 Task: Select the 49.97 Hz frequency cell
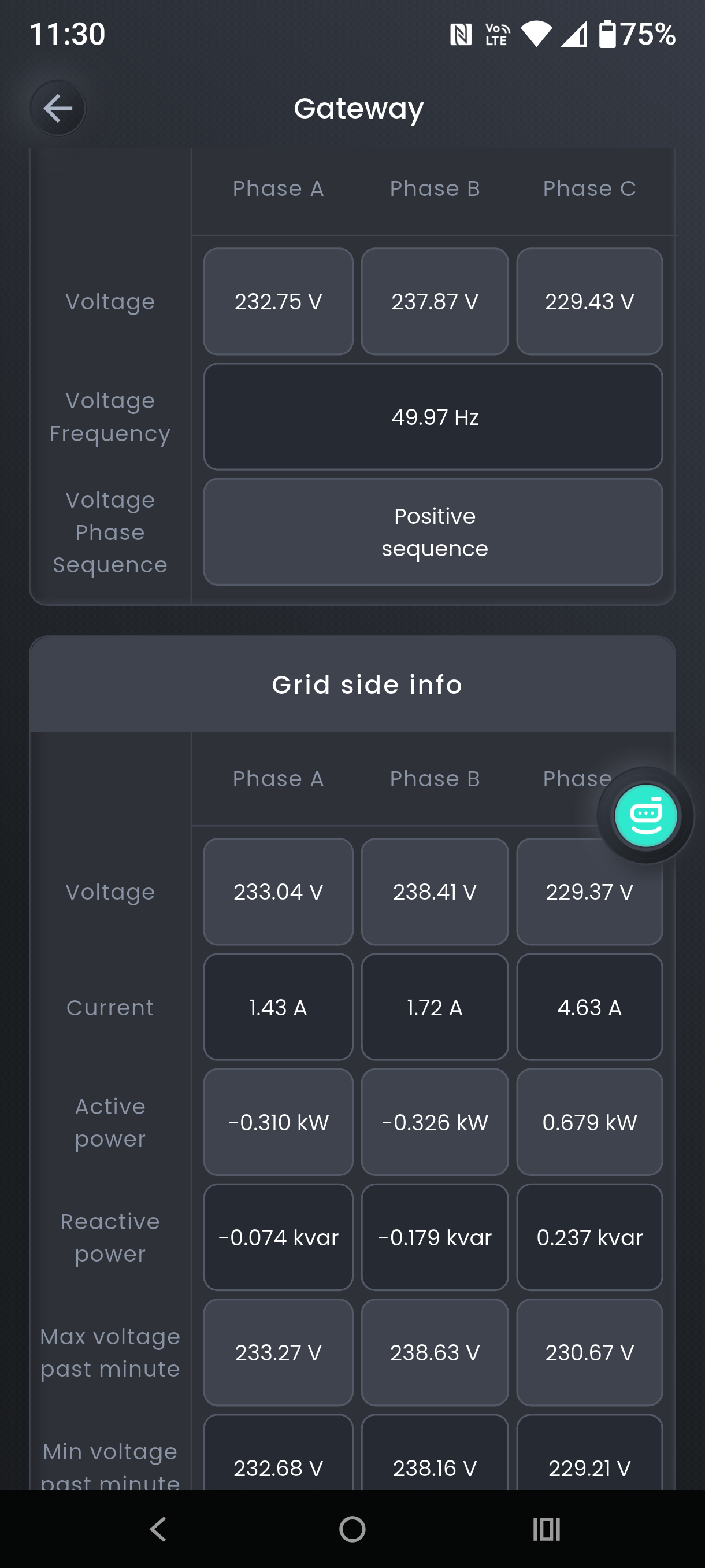coord(433,417)
